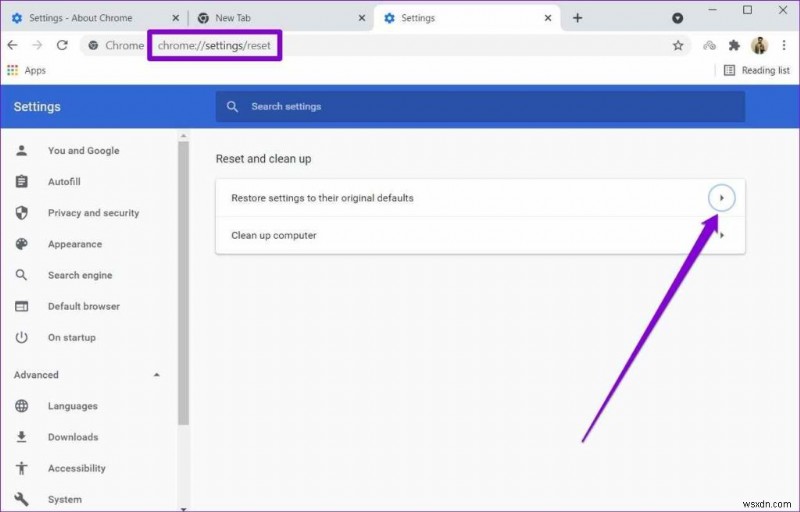Close the New Tab tab

click(362, 18)
